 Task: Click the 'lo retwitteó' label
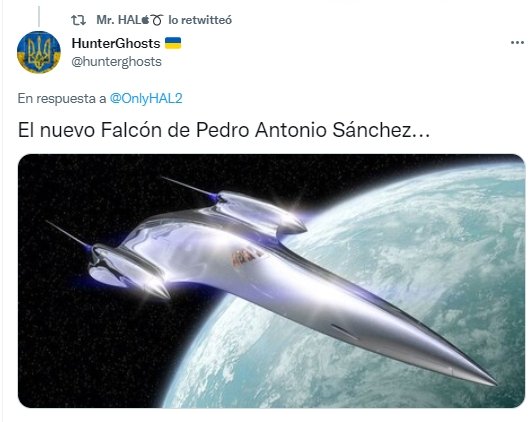tap(200, 20)
